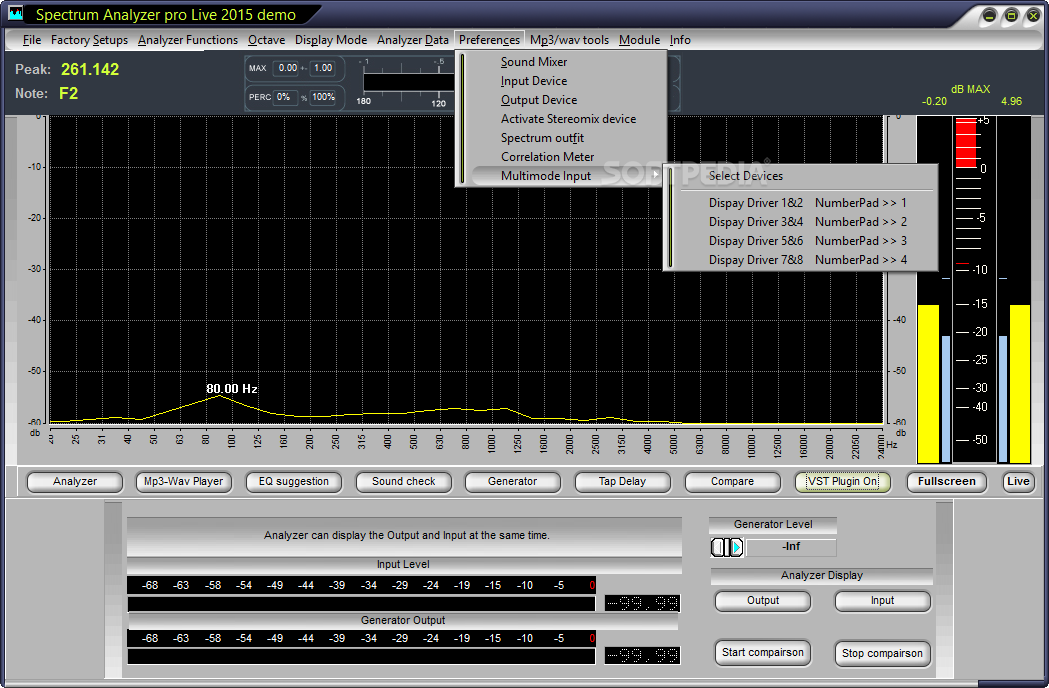Click the Note value F2
This screenshot has height=688, width=1049.
pos(69,93)
